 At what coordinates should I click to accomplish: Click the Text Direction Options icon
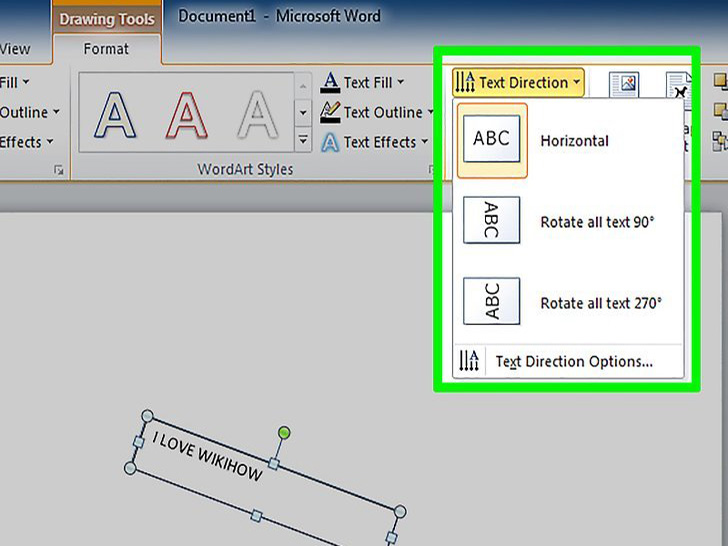pos(469,361)
